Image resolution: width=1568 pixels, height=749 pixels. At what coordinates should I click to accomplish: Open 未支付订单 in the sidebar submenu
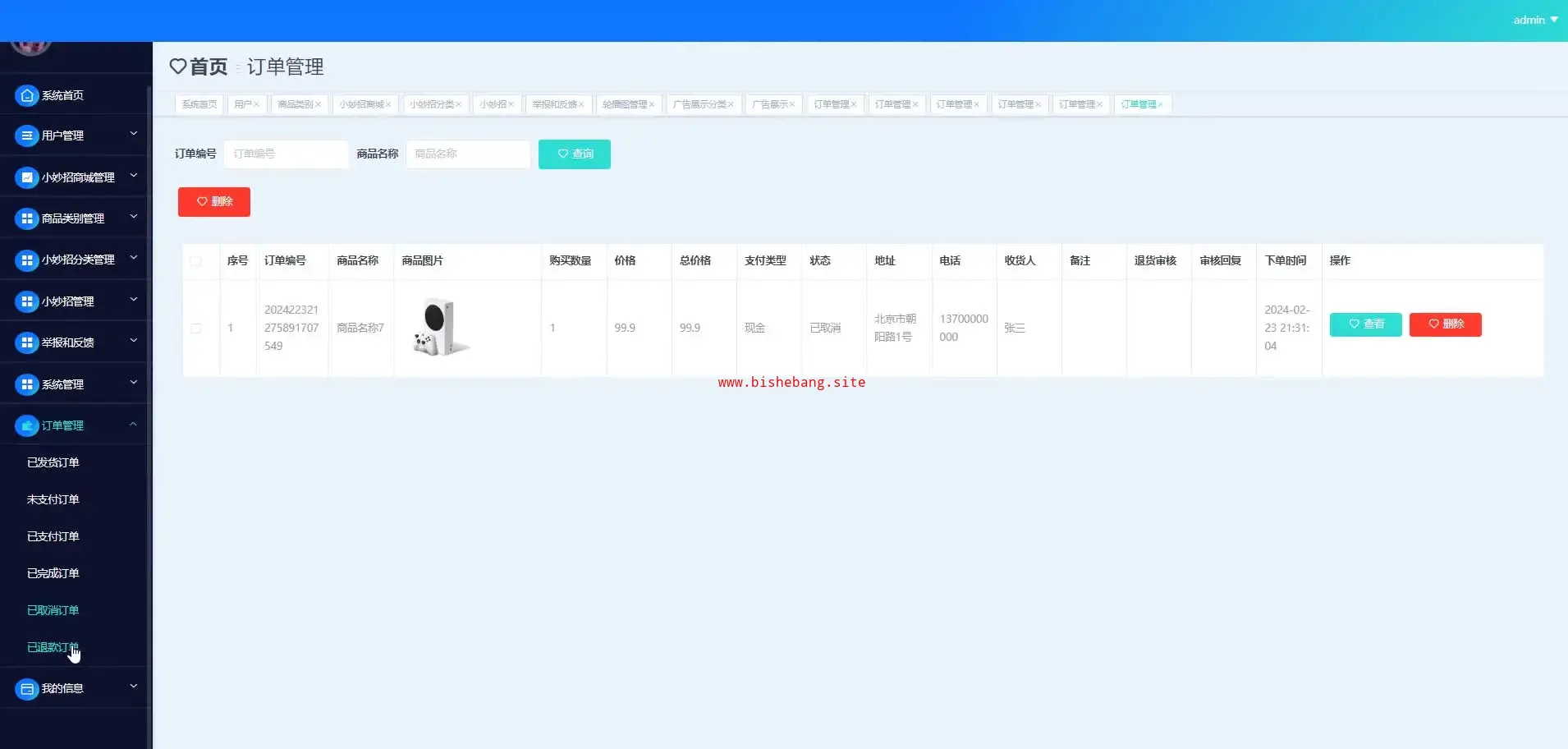(x=53, y=499)
